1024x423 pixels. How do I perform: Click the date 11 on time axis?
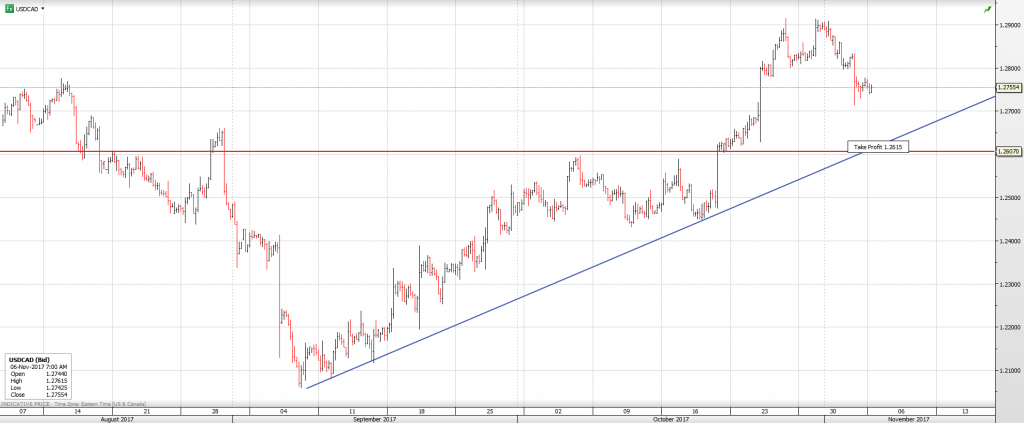(352, 411)
